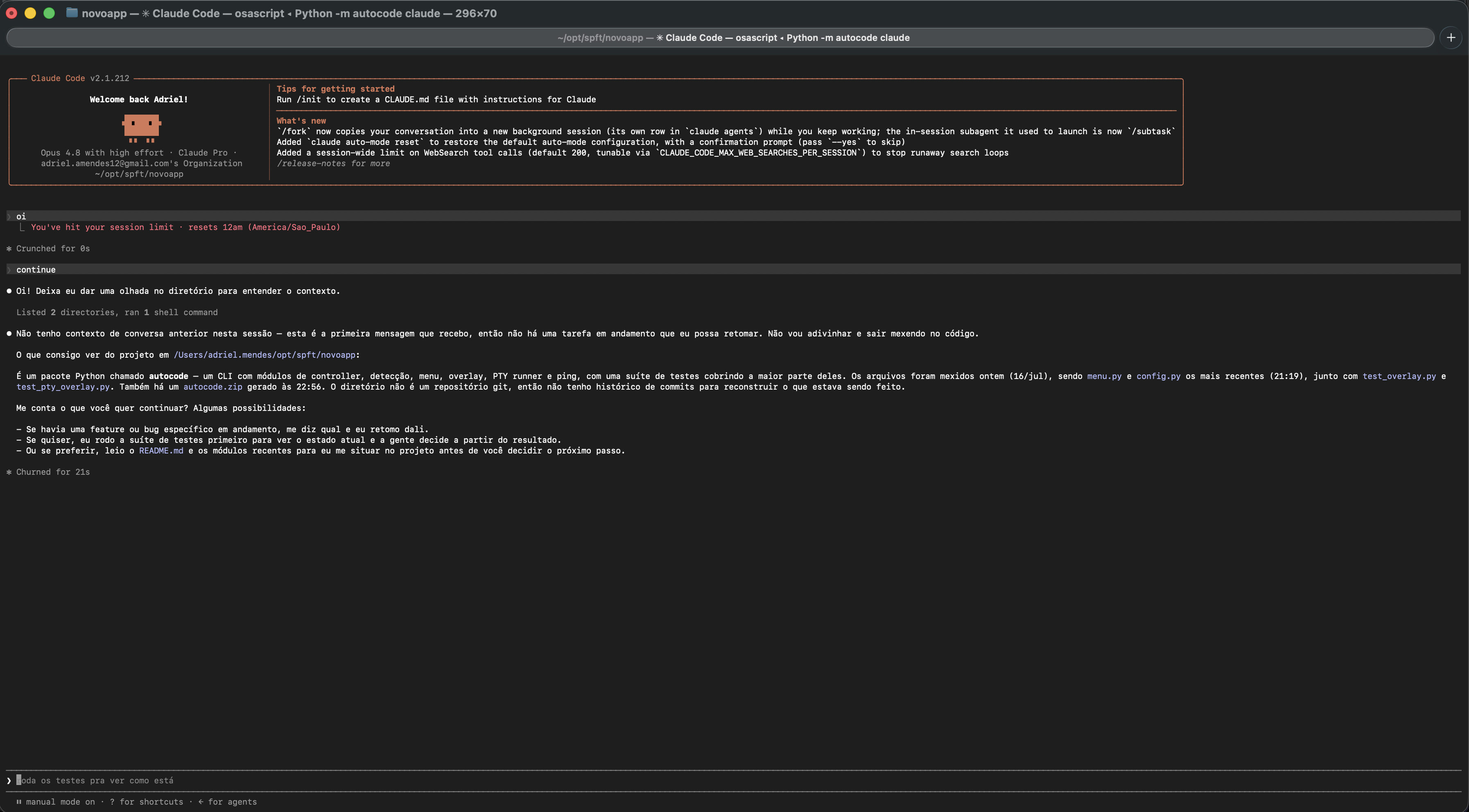
Task: Click the 'claude auto-mode reset' release note
Action: (x=591, y=142)
